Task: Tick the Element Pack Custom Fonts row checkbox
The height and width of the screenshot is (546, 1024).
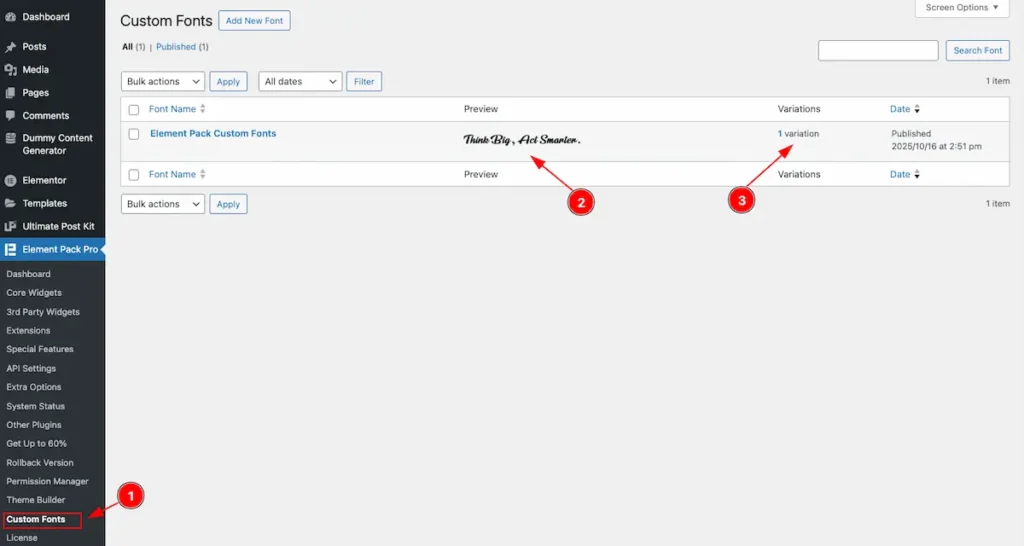Action: [134, 134]
